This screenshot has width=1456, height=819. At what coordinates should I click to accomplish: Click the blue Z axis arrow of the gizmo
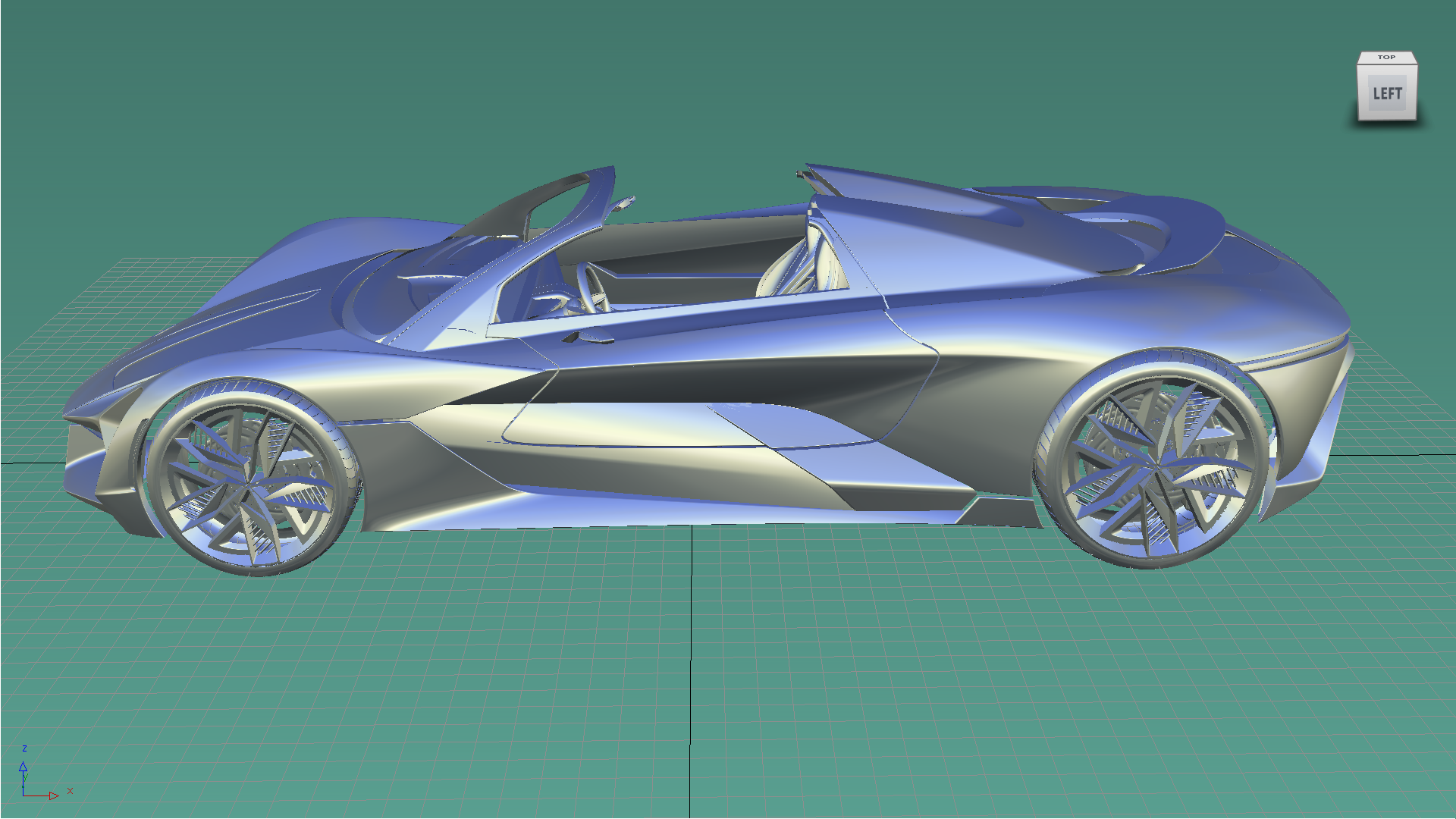[x=24, y=767]
